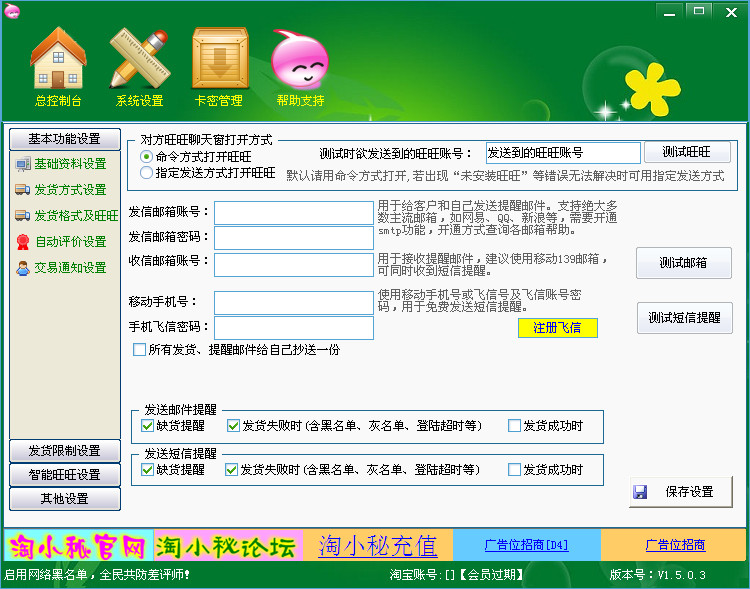
Task: Click the 测试邮箱 button
Action: point(684,263)
